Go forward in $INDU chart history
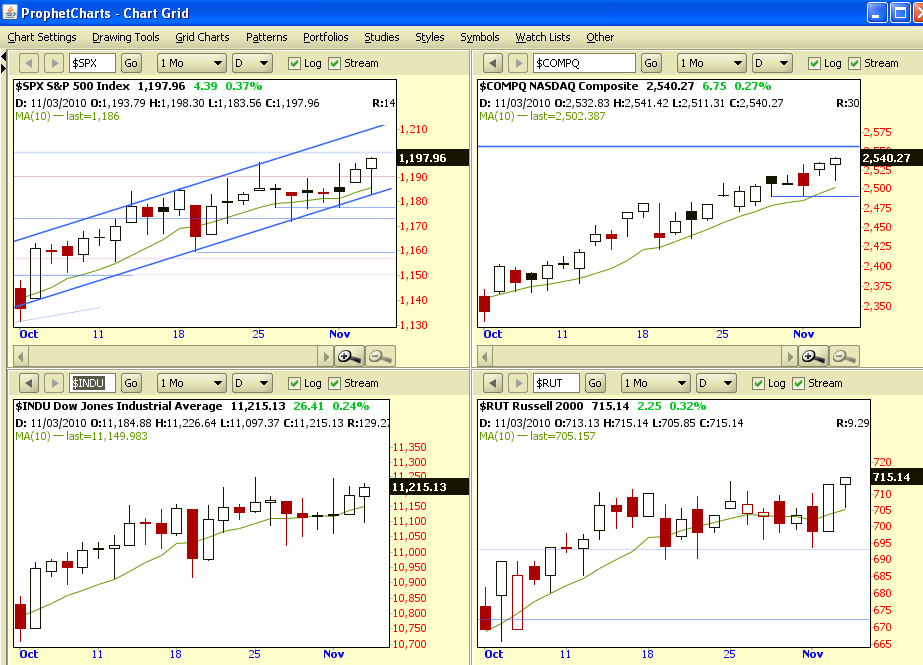Viewport: 923px width, 665px height. [54, 383]
